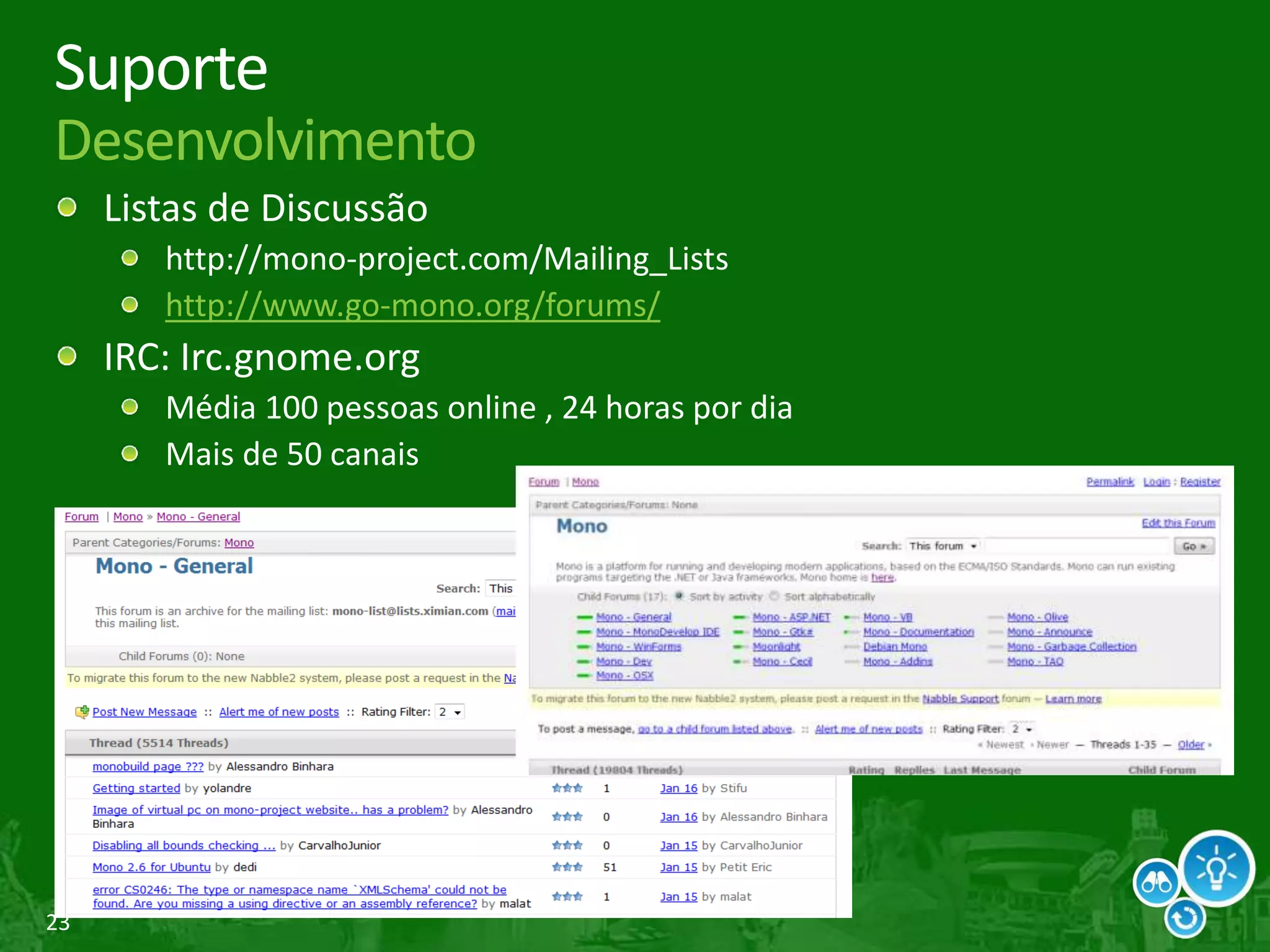
Task: Click the lightbulb icon button
Action: pyautogui.click(x=1216, y=869)
